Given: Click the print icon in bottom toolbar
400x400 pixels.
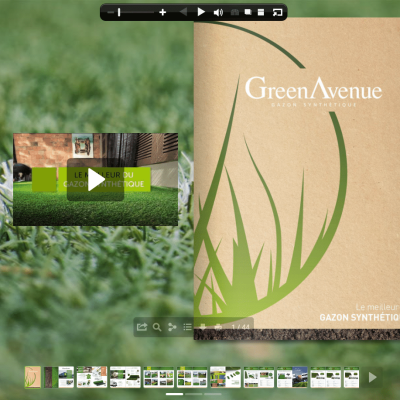Looking at the screenshot, I should tap(218, 327).
